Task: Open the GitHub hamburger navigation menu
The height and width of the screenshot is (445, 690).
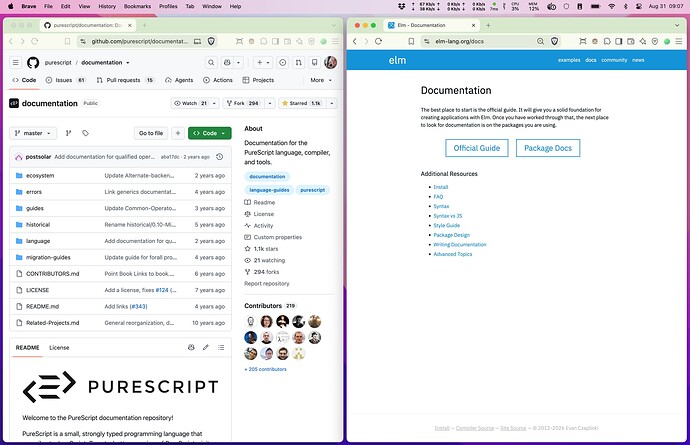Action: tap(15, 63)
